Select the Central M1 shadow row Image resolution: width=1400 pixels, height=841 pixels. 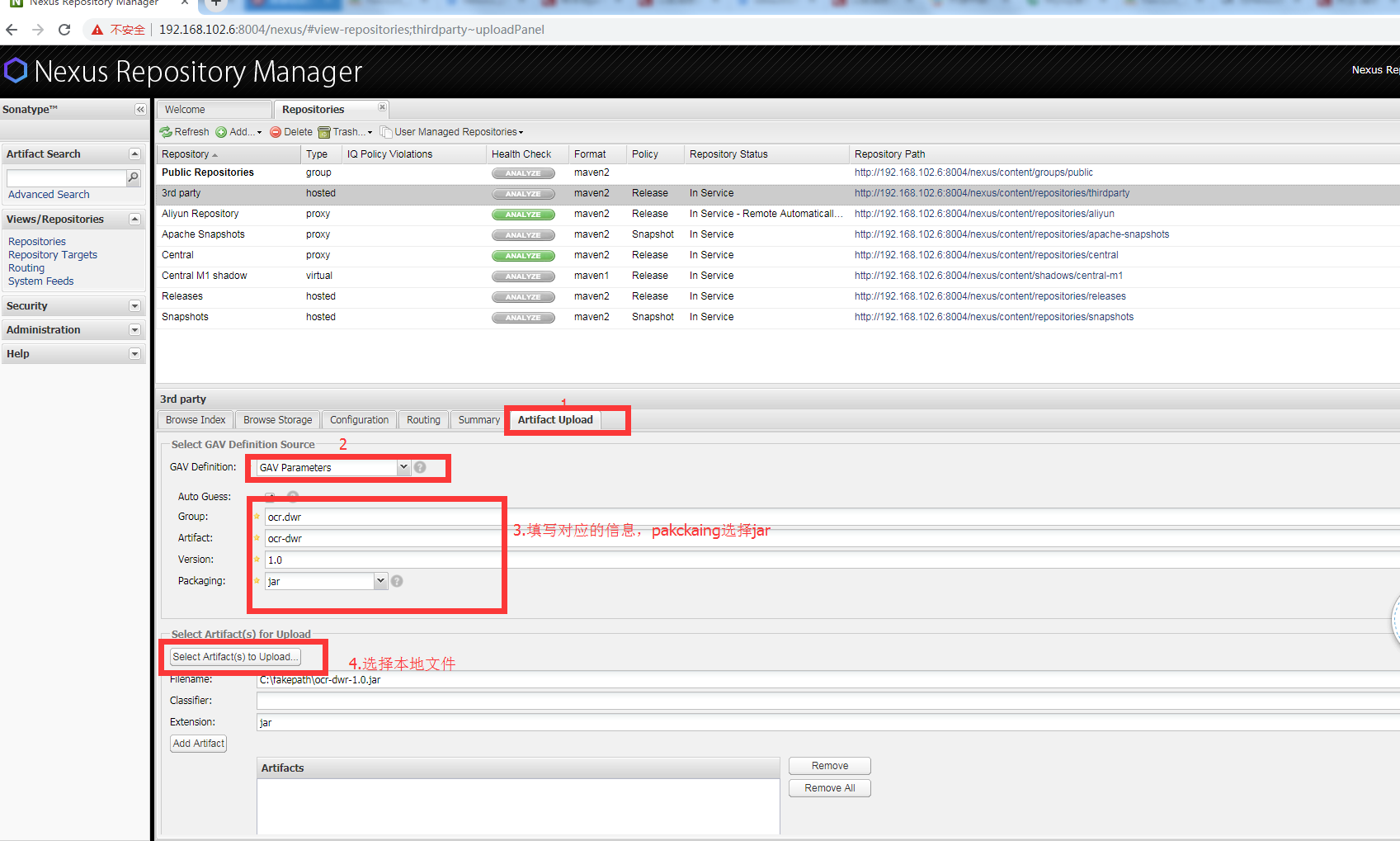tap(777, 276)
